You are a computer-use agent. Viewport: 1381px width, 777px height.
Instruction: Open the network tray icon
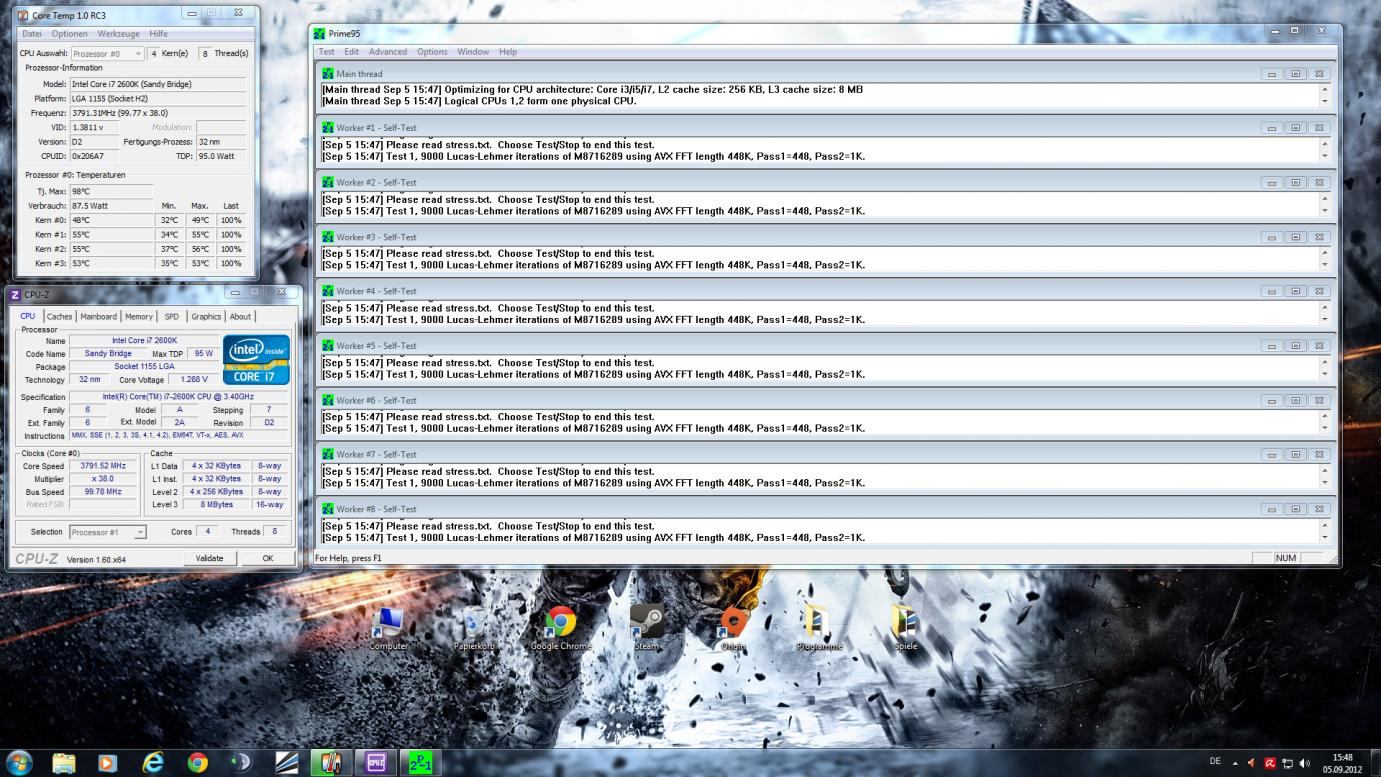[1288, 763]
